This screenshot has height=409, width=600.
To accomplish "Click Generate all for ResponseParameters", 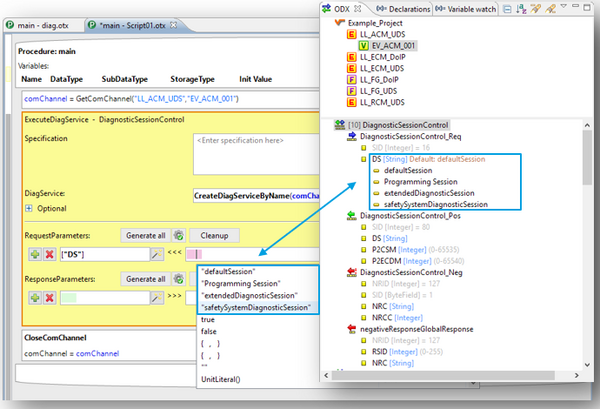I will 145,279.
